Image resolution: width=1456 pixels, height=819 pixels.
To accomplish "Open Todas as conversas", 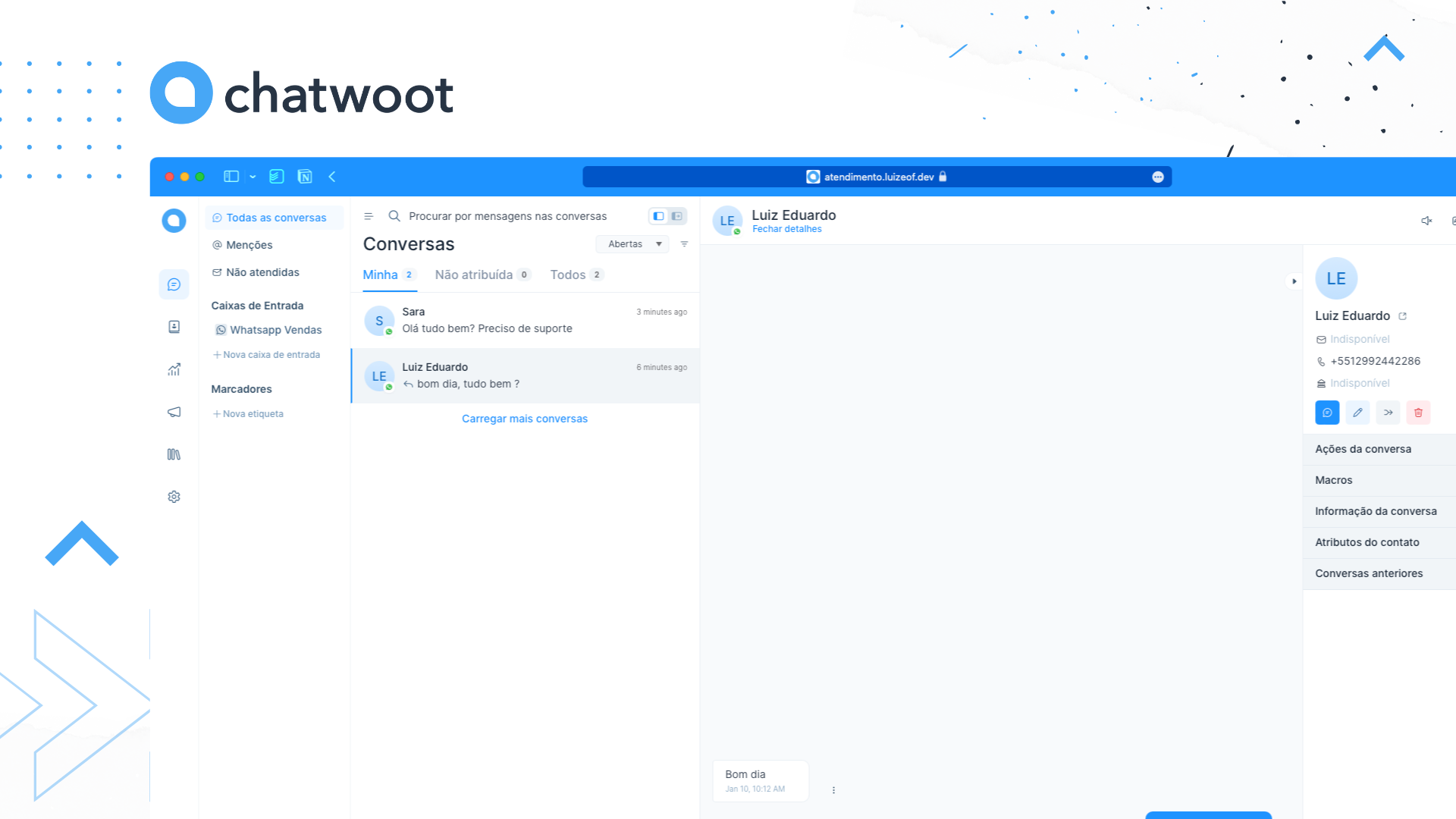I will (275, 218).
